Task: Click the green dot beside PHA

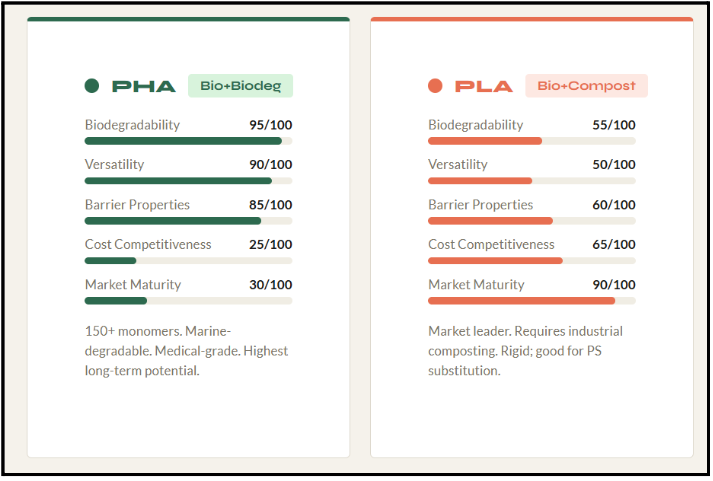Action: 92,86
